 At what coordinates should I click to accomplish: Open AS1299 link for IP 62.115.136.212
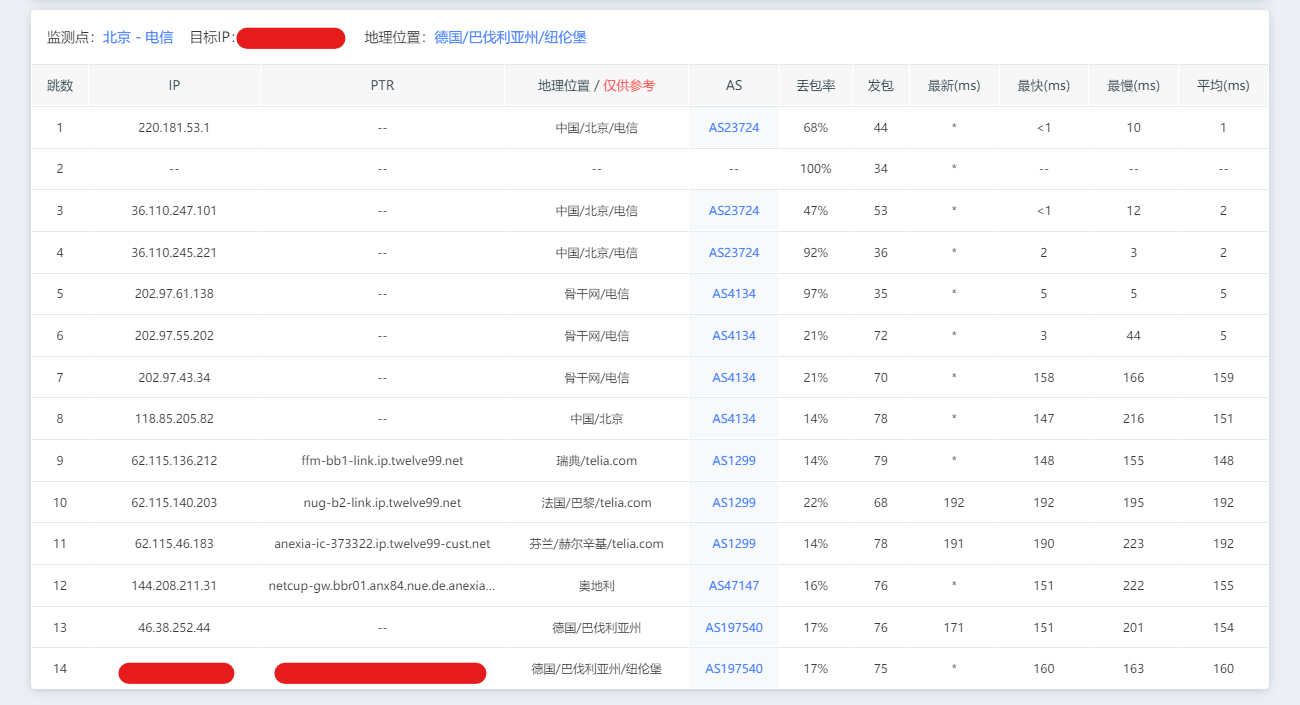pos(734,461)
